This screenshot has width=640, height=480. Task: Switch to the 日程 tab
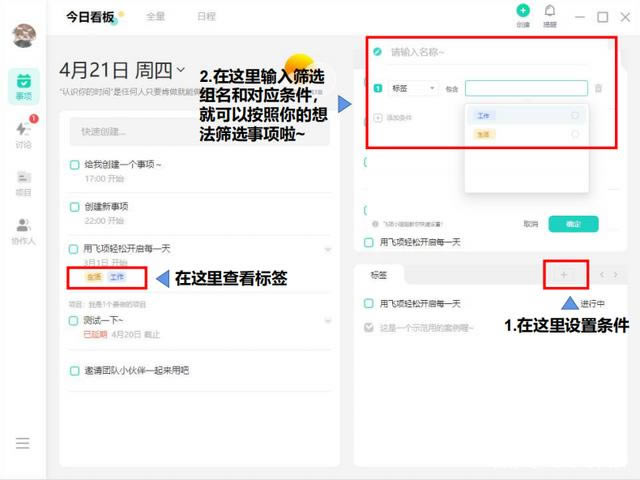tap(206, 17)
